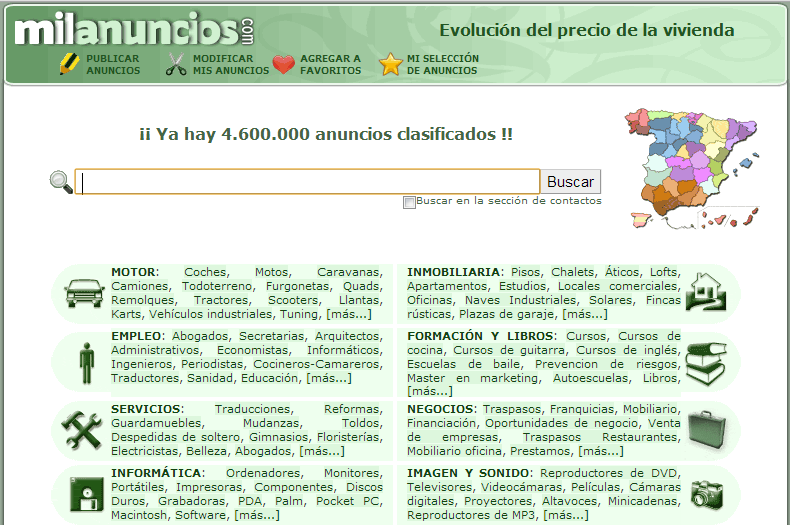Expand [más...] in Inmobiliaria section

tap(584, 314)
